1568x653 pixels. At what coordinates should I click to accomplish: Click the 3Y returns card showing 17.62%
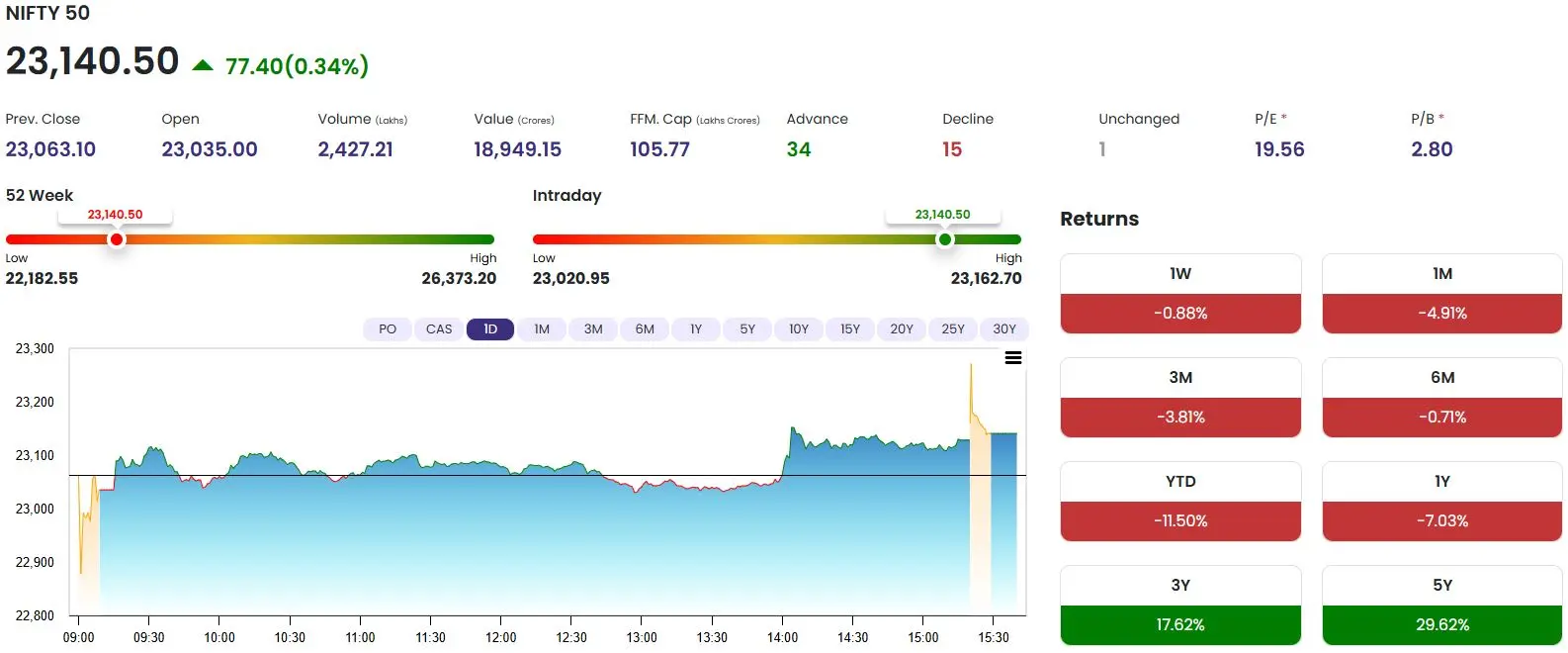click(x=1180, y=606)
